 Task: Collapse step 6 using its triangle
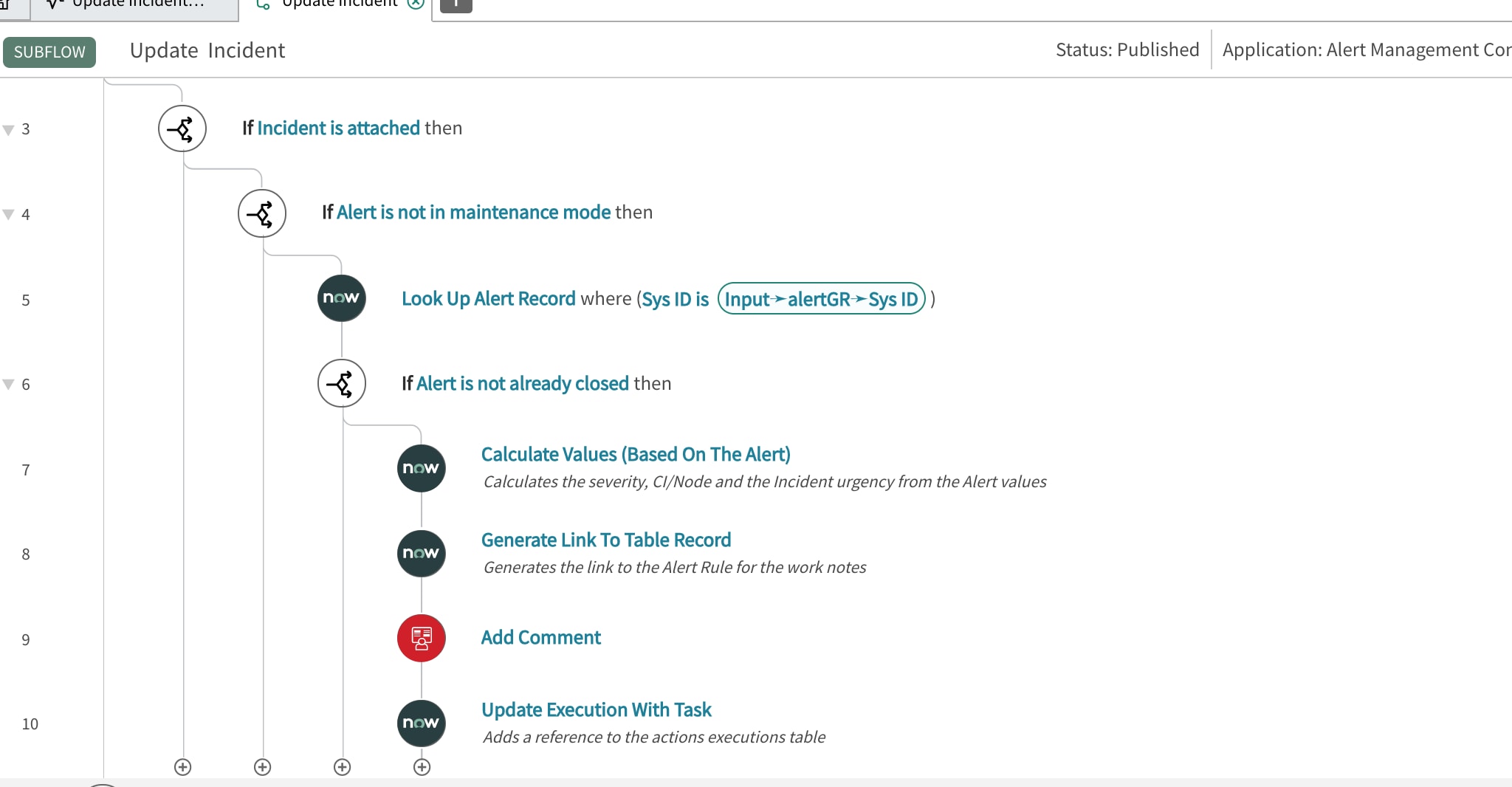click(9, 385)
